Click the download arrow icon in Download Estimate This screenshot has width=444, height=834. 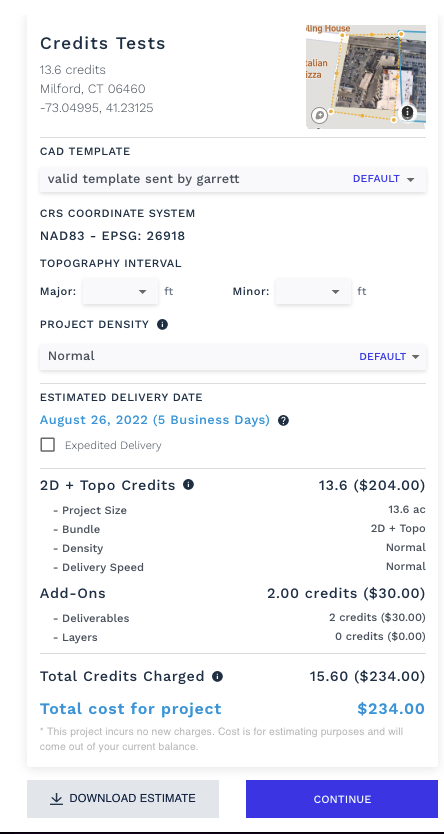(x=56, y=799)
